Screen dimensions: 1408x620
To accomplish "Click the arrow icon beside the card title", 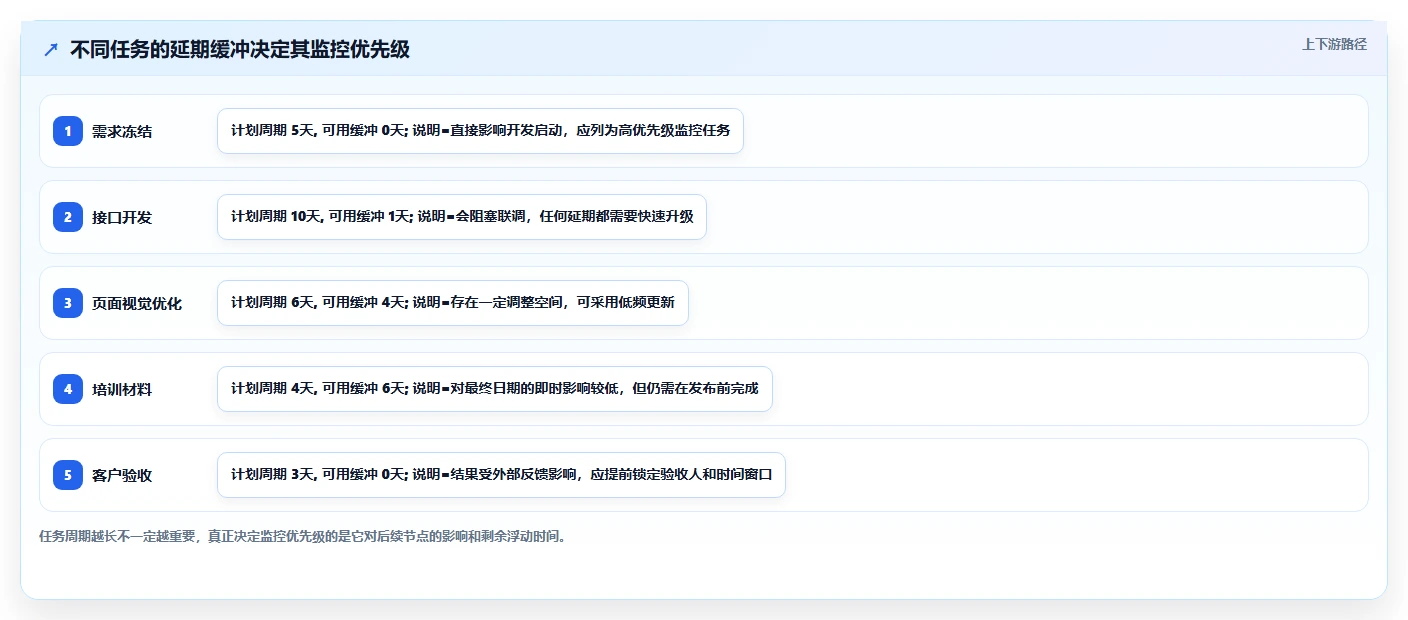I will click(51, 50).
